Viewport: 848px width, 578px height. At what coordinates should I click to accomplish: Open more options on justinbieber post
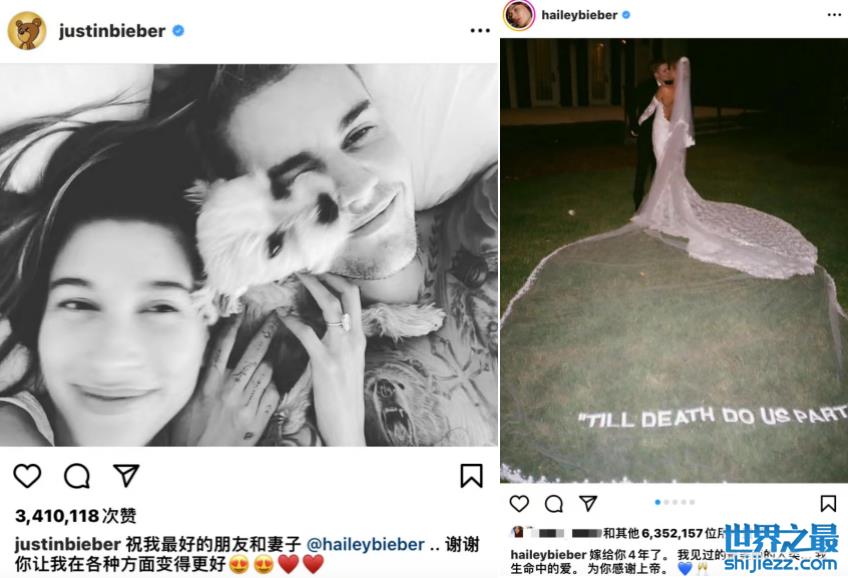coord(480,31)
